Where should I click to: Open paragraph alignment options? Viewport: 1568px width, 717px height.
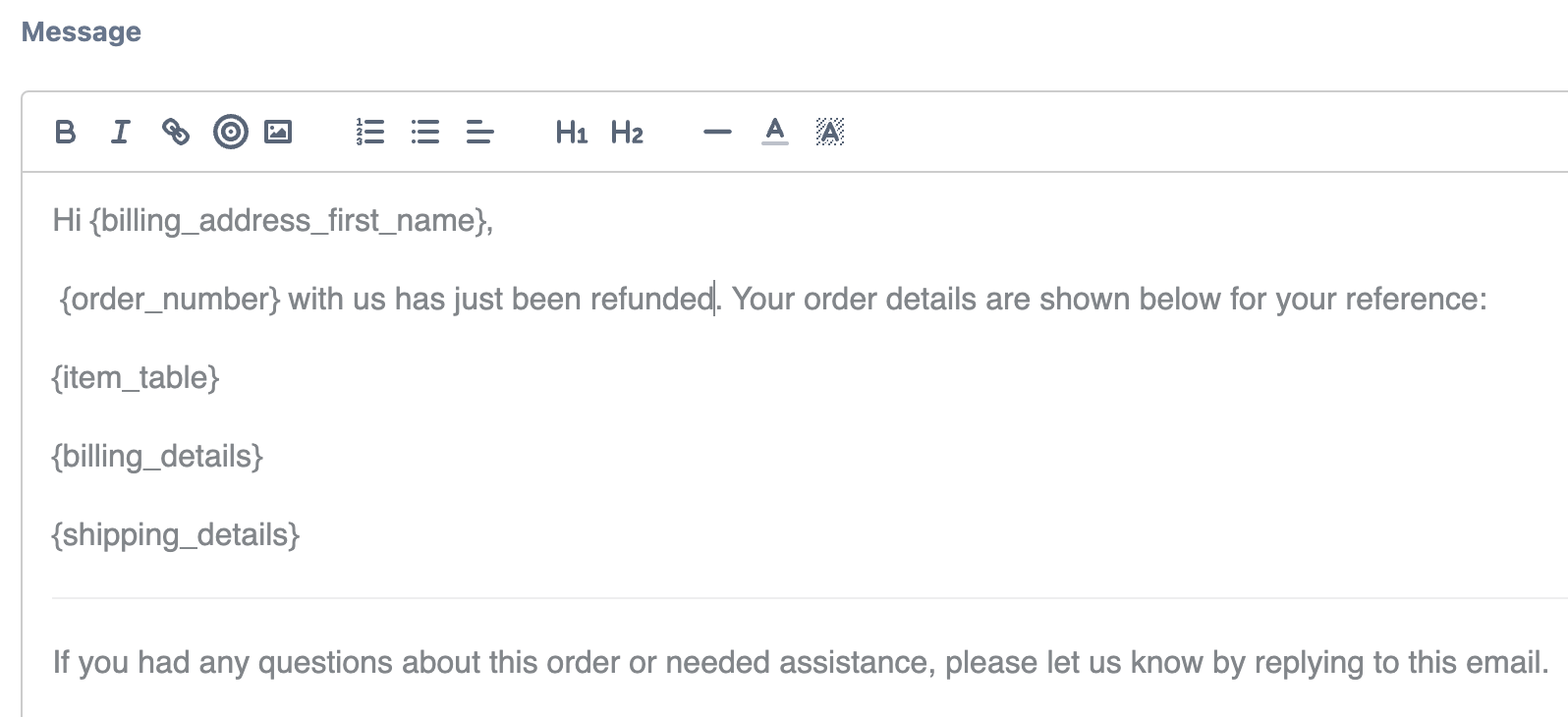point(478,132)
